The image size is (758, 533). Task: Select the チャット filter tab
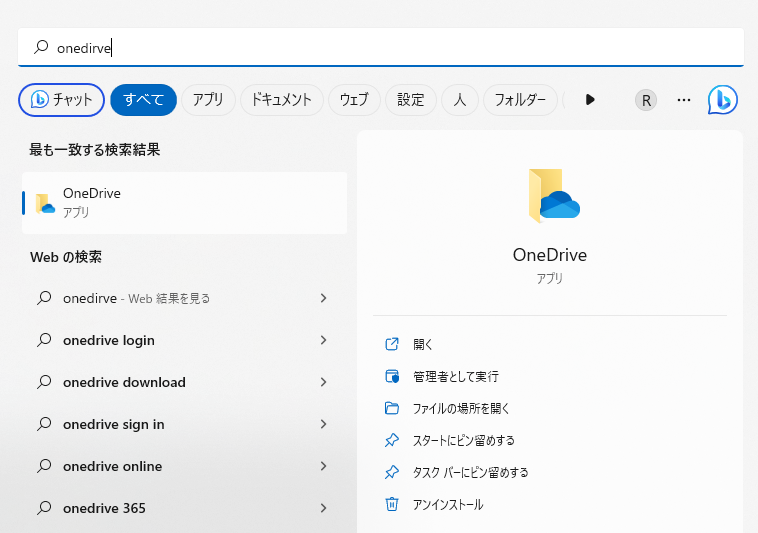[x=61, y=100]
